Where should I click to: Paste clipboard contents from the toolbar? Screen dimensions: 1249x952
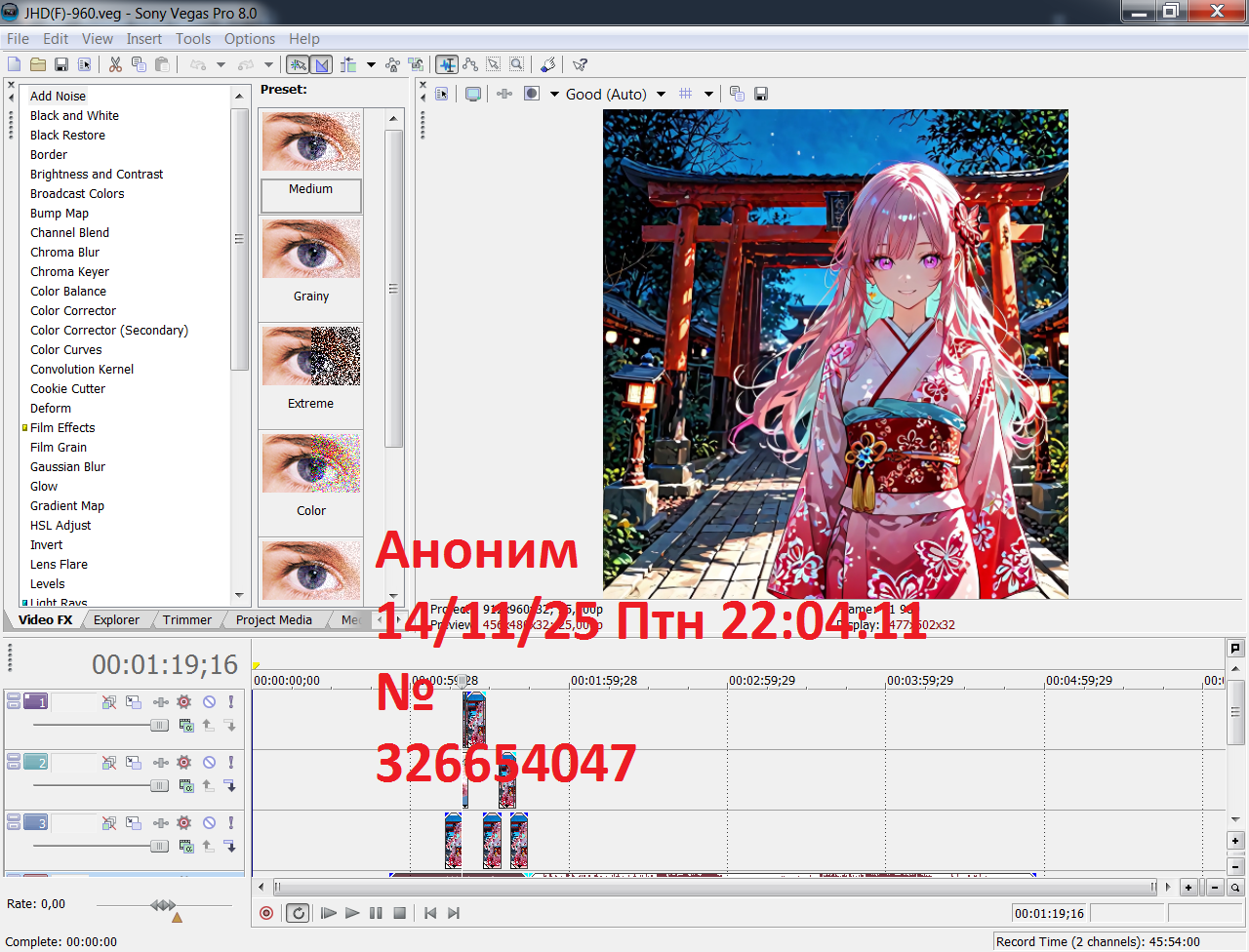(x=162, y=64)
